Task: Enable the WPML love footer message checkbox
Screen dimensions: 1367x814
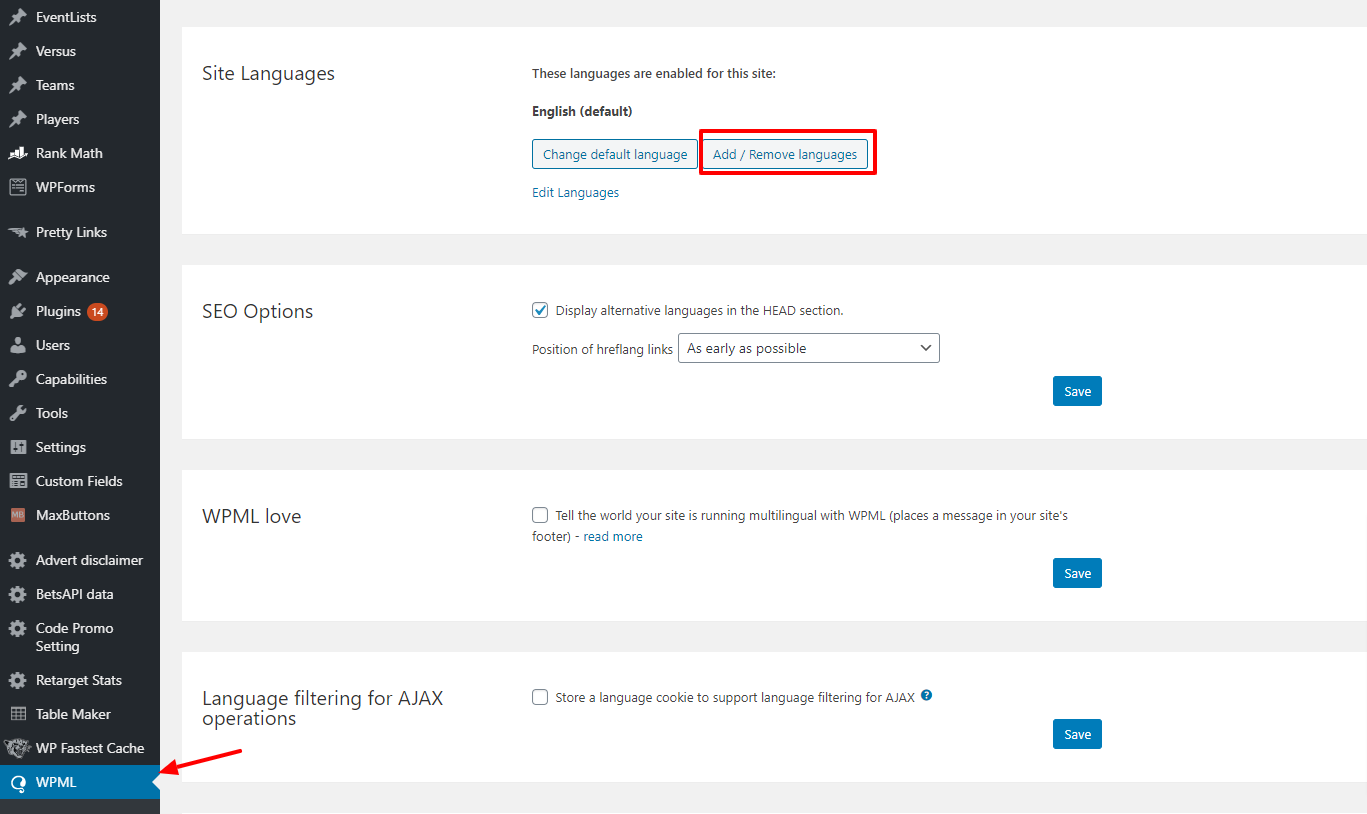Action: pos(540,515)
